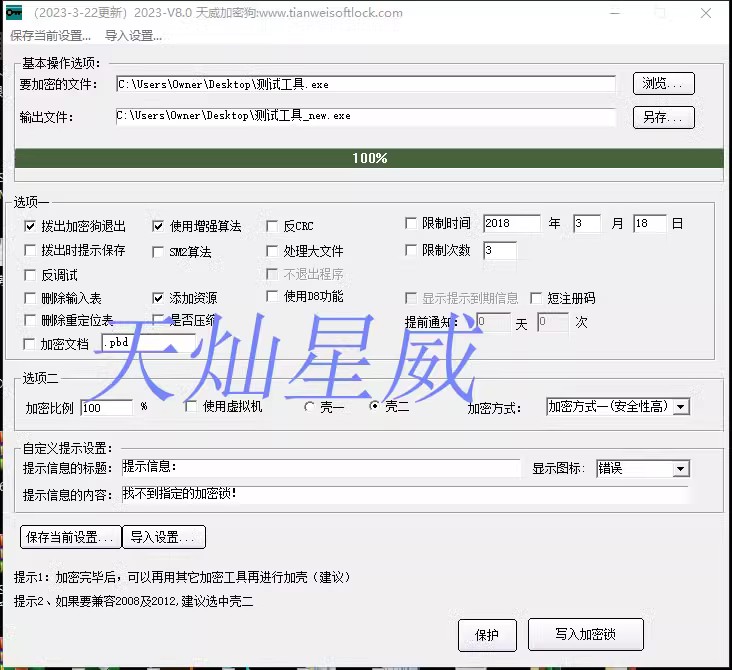
Task: Click the green 100% progress bar
Action: pos(369,158)
